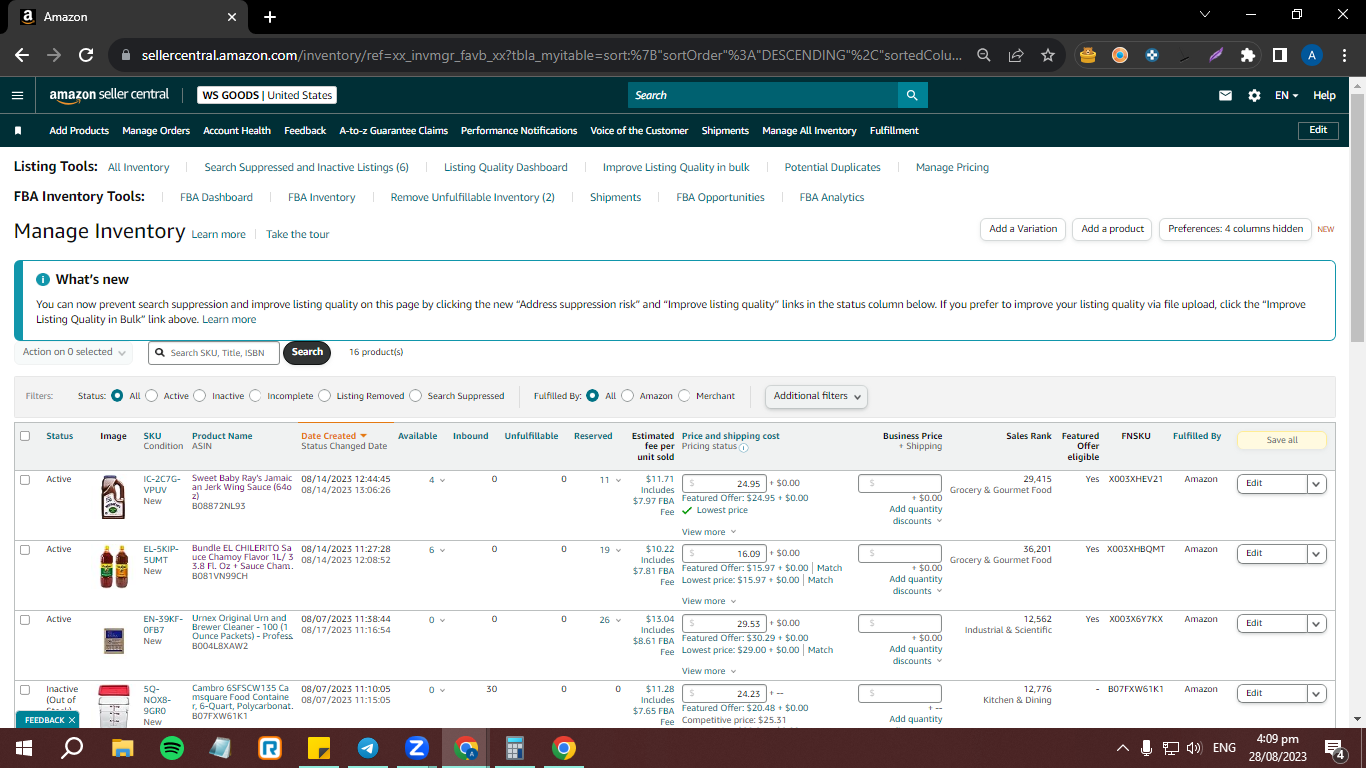Expand the Additional filters dropdown
Screen dimensions: 1366x768
click(x=816, y=396)
